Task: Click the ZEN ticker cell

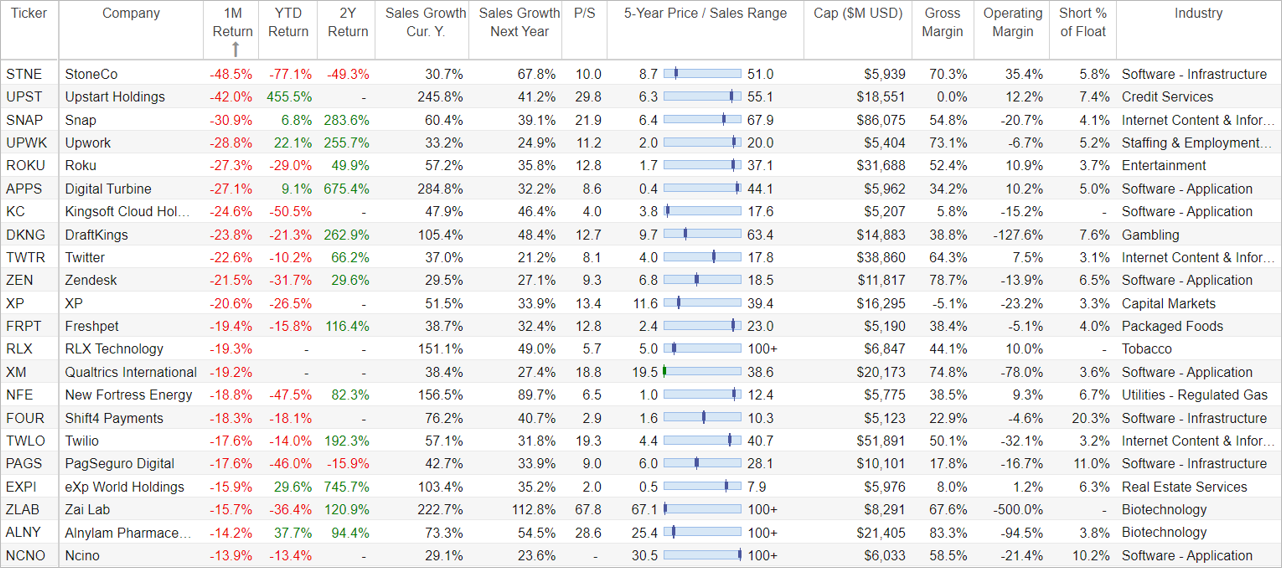Action: pos(20,281)
